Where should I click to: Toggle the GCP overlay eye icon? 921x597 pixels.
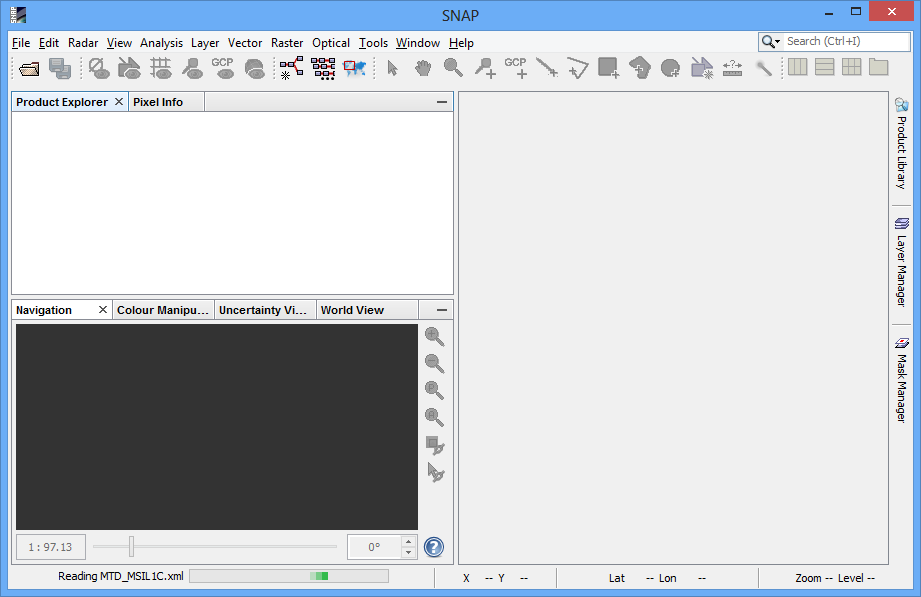(223, 68)
